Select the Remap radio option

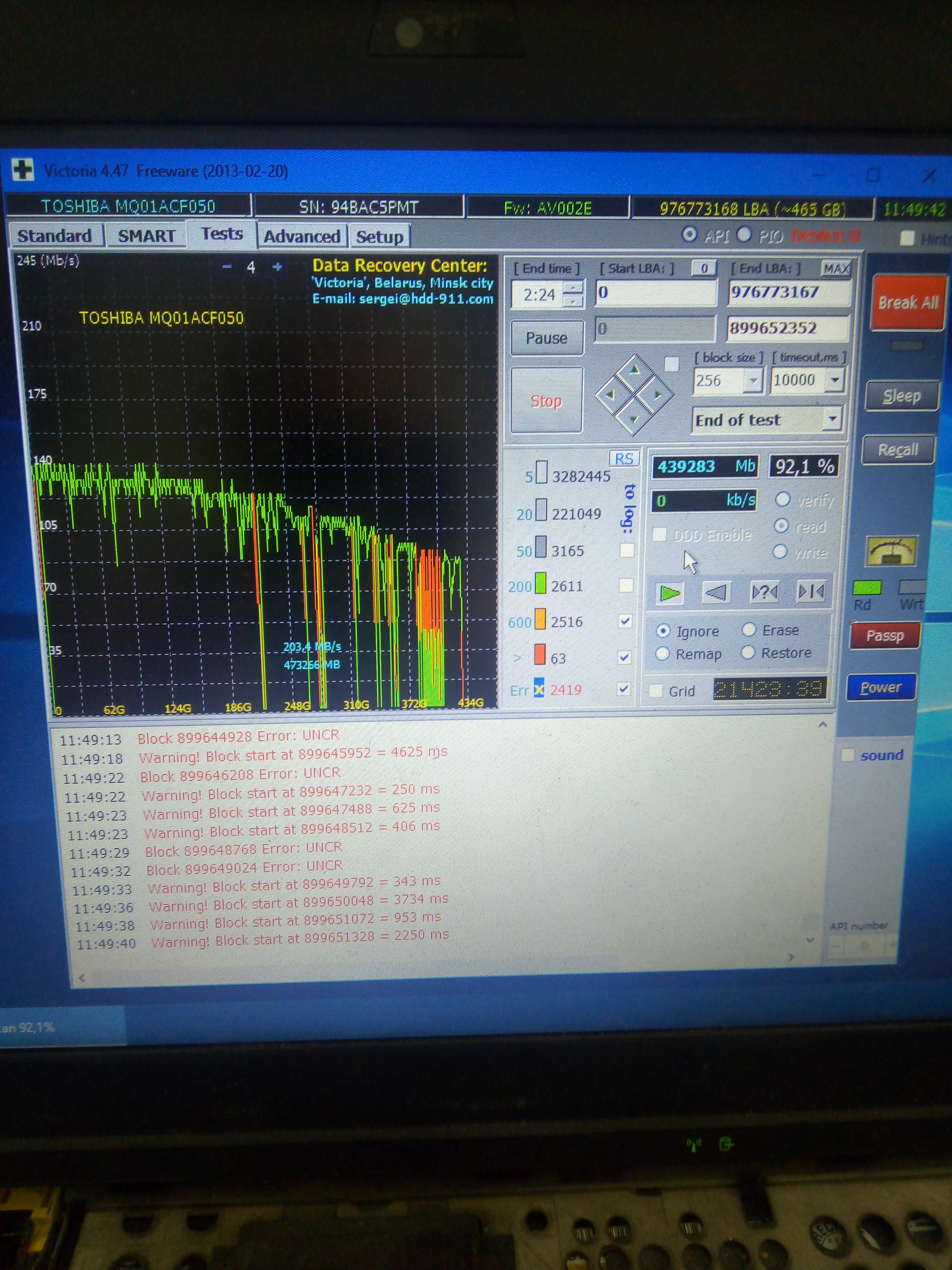[x=662, y=654]
